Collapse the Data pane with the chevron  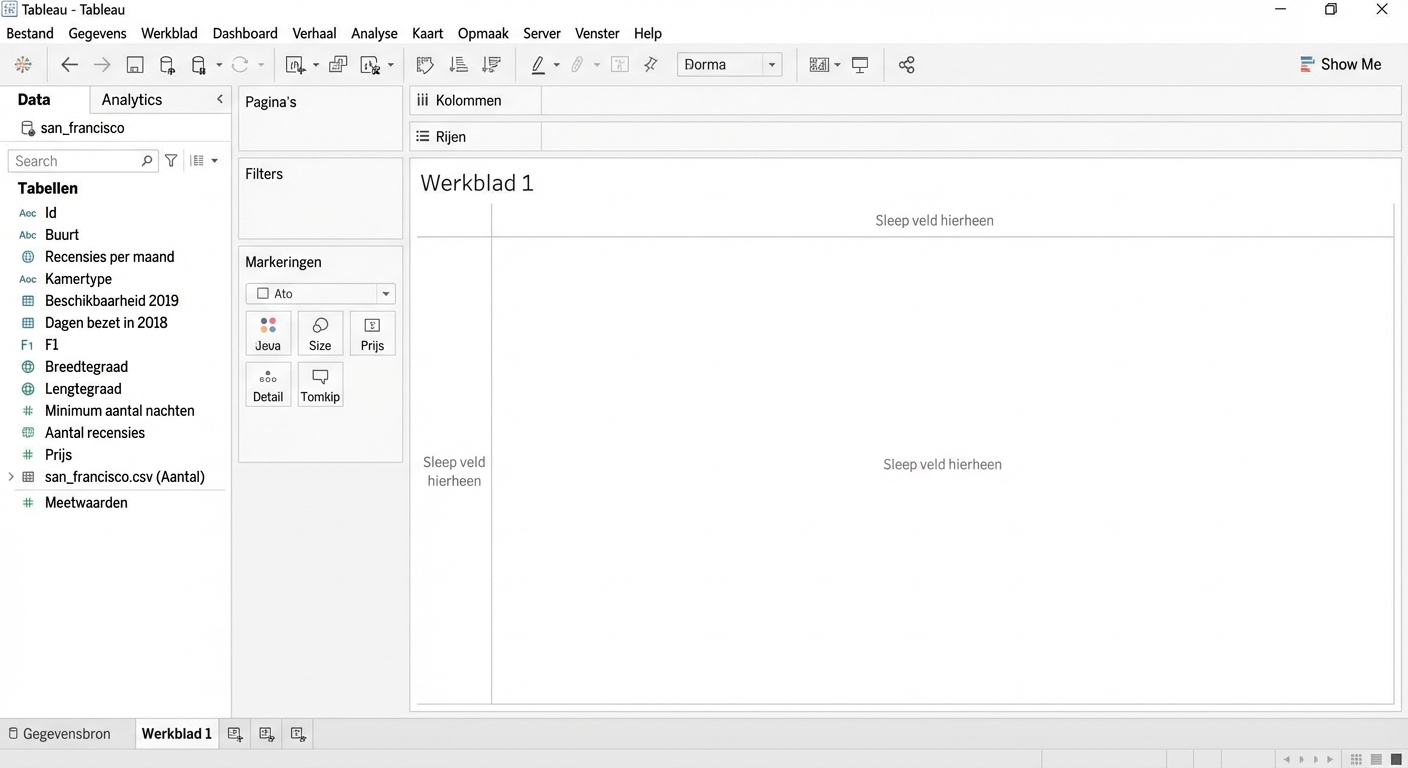[219, 99]
